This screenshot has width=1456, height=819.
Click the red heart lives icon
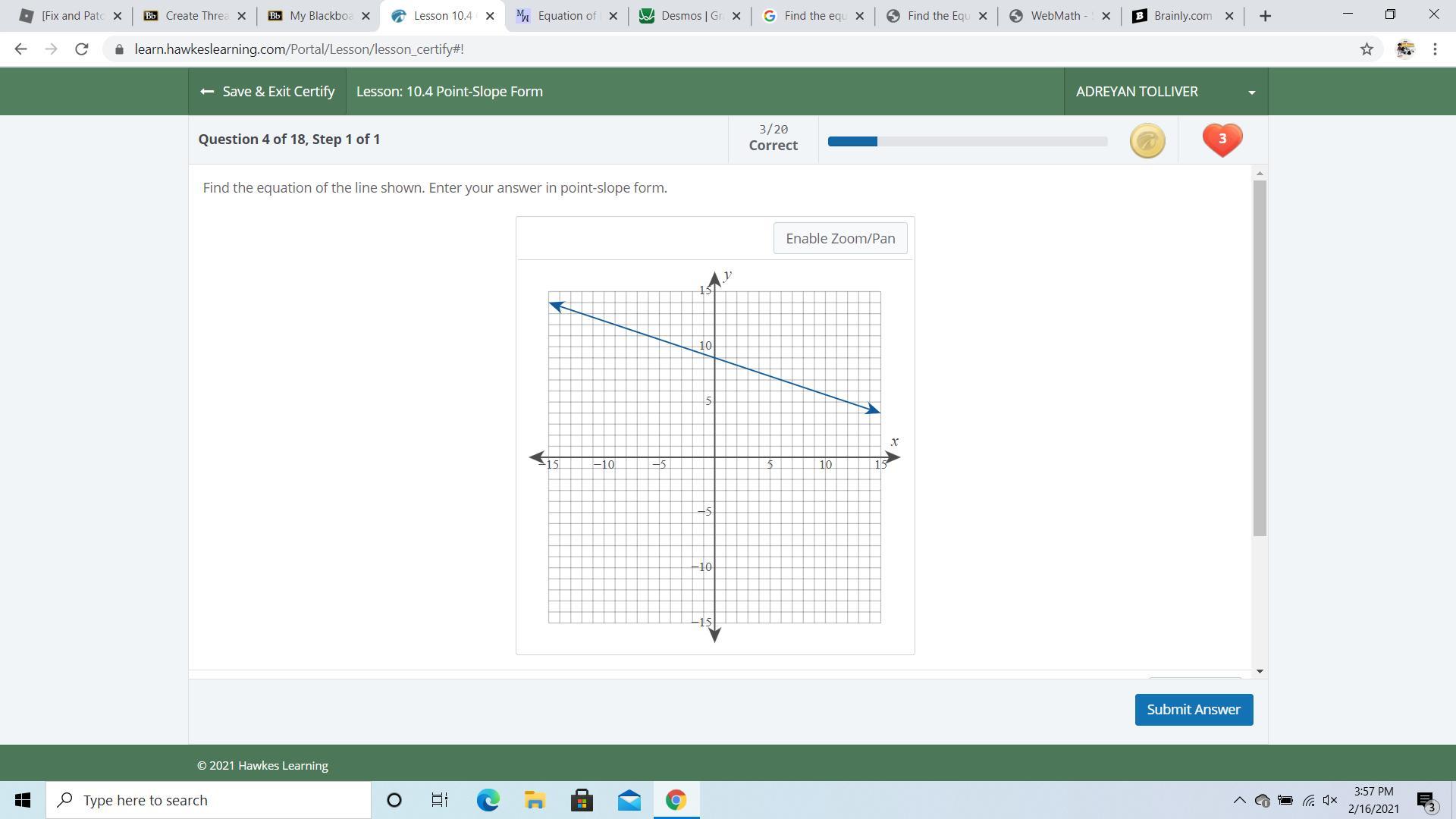tap(1222, 140)
